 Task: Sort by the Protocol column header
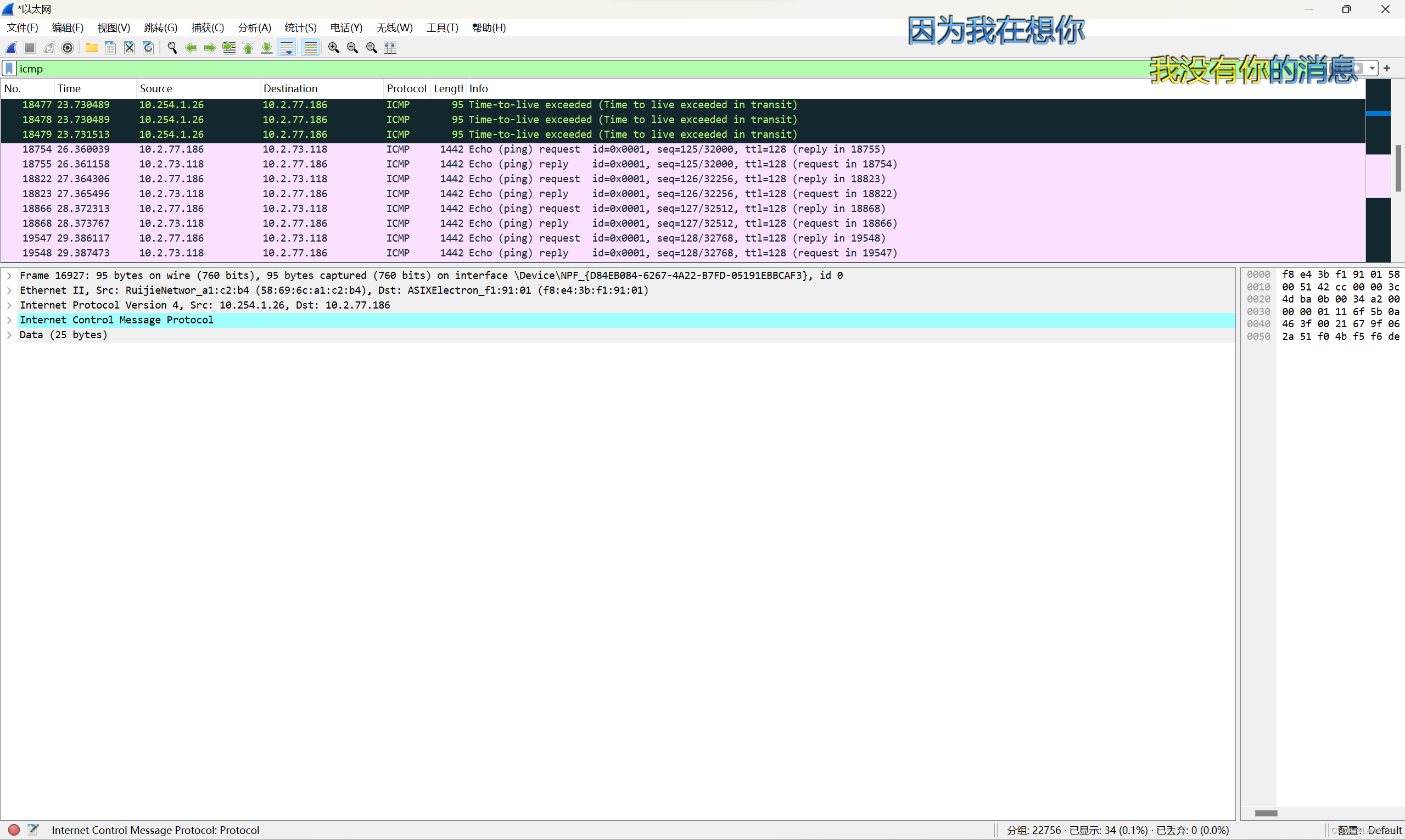click(406, 89)
